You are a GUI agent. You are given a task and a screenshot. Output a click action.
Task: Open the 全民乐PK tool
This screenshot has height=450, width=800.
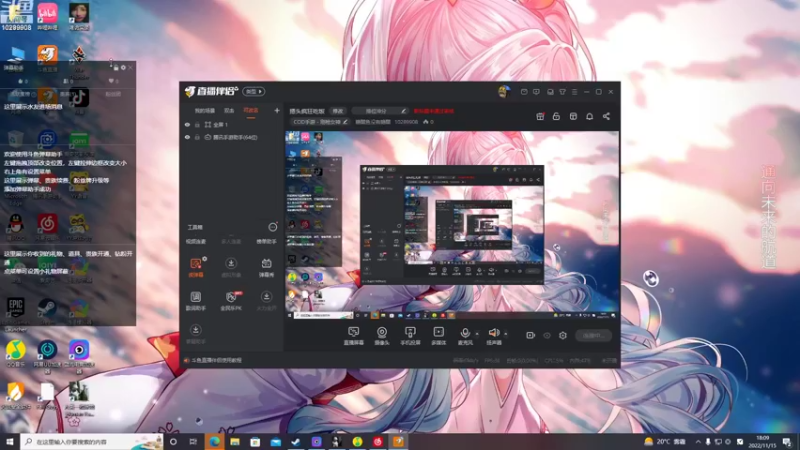[x=231, y=301]
